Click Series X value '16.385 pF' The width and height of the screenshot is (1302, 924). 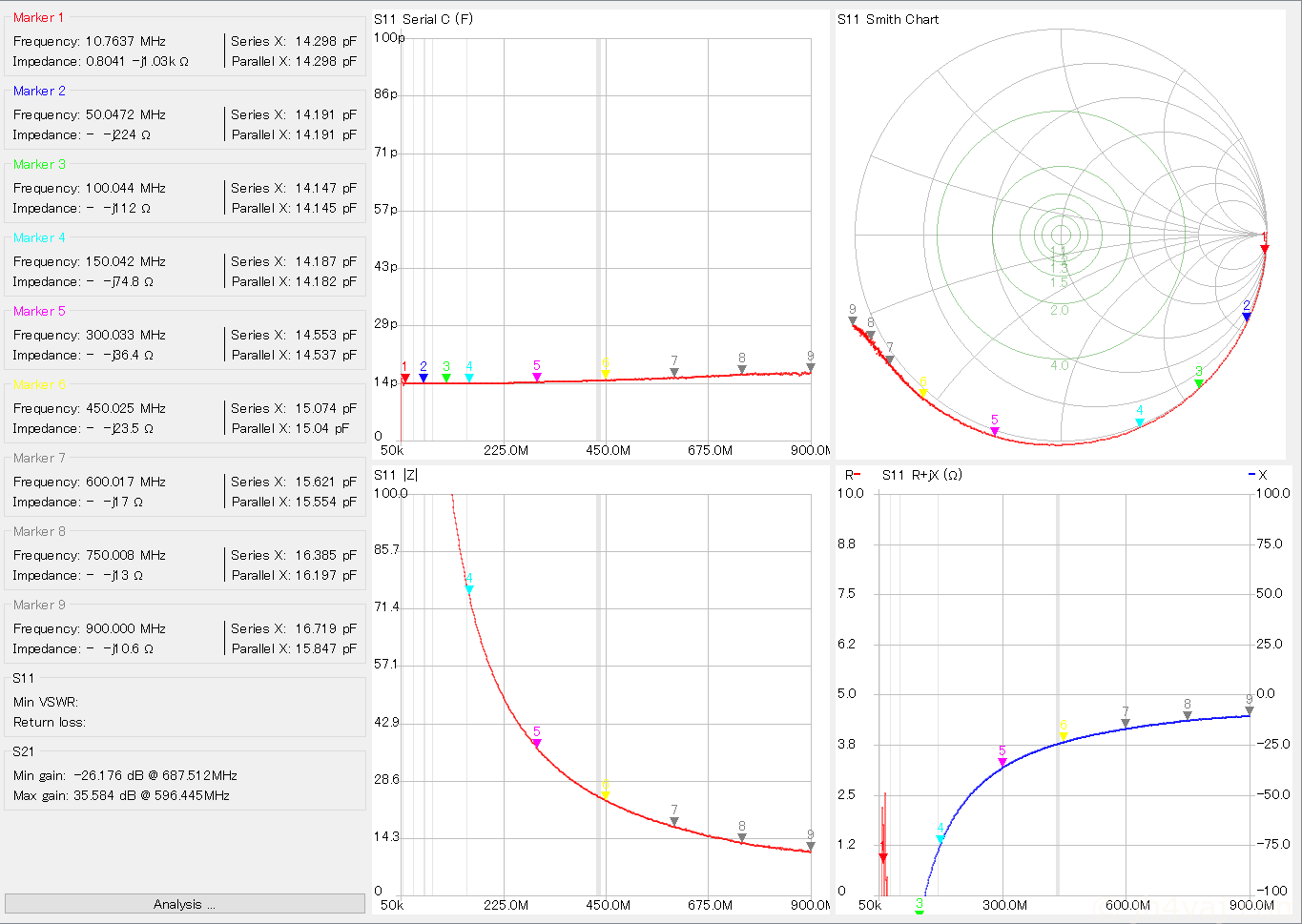tap(325, 555)
